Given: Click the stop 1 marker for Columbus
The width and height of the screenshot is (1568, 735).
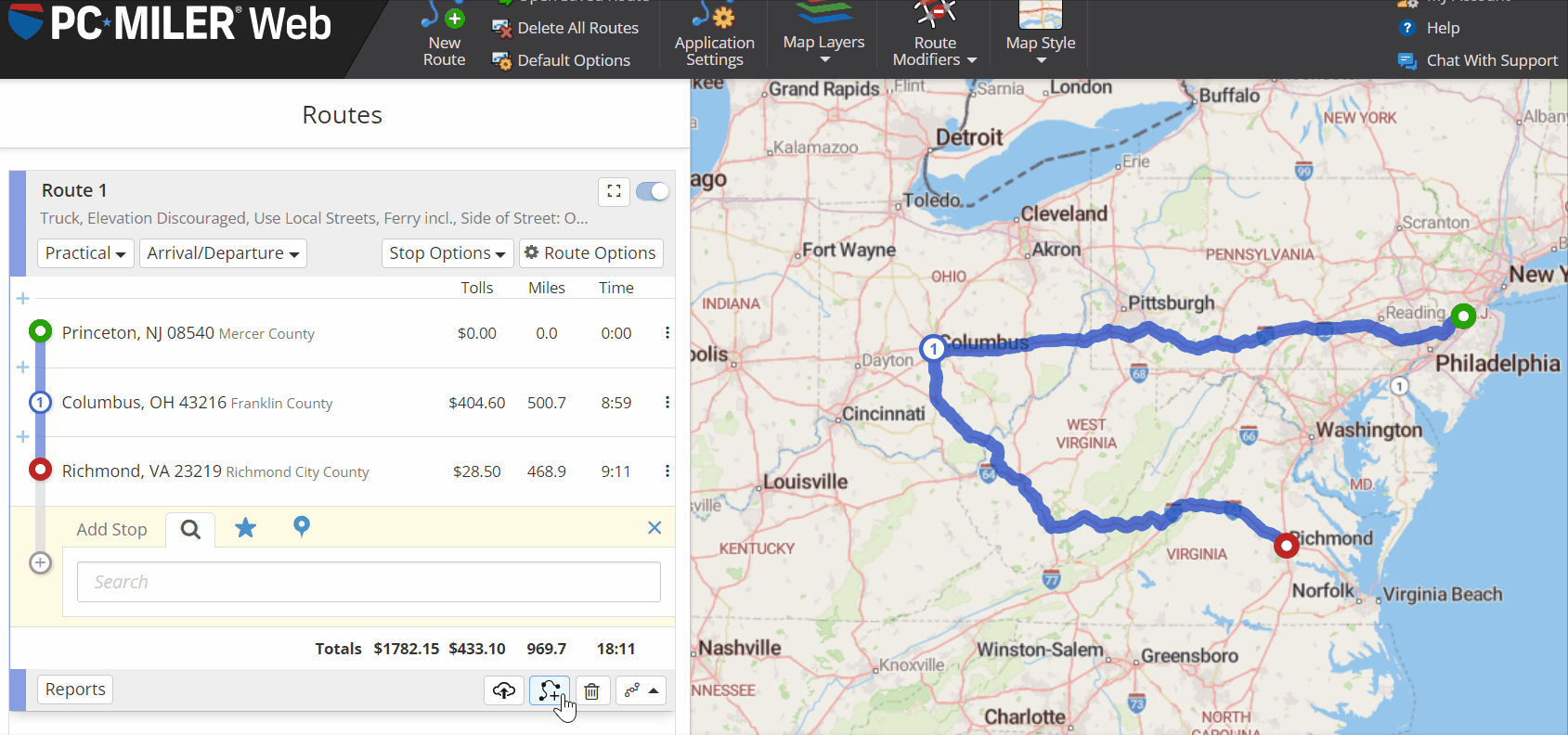Looking at the screenshot, I should [40, 402].
